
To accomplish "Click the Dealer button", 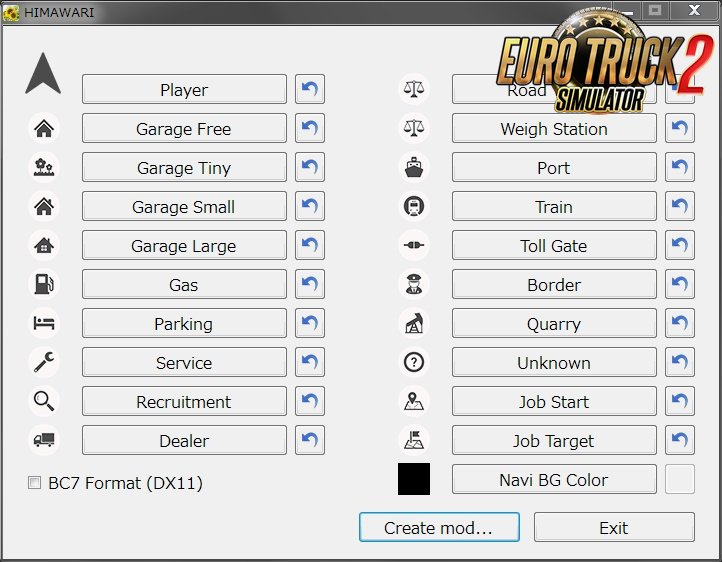I will click(184, 440).
